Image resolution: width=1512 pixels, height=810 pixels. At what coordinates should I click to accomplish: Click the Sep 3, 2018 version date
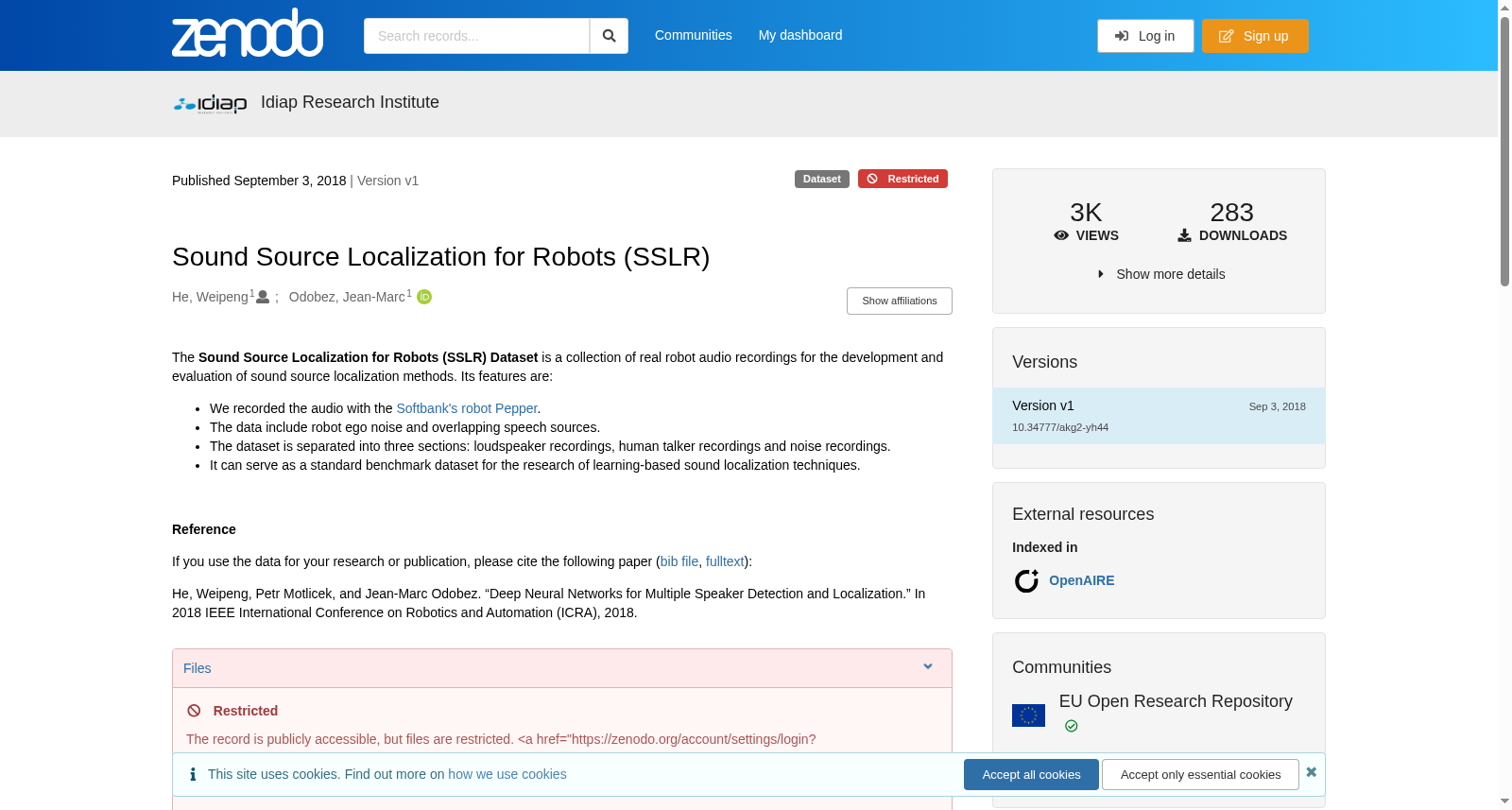pos(1277,406)
